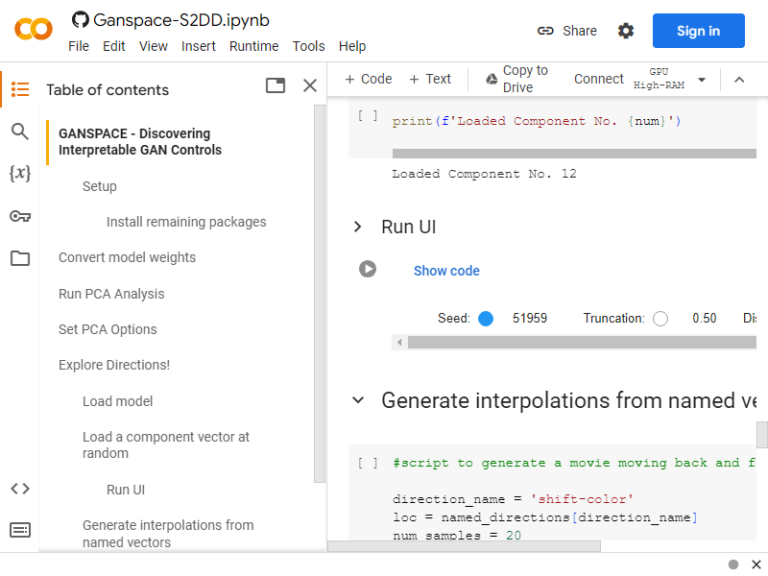
Task: Open the Find and replace search icon
Action: pyautogui.click(x=20, y=131)
